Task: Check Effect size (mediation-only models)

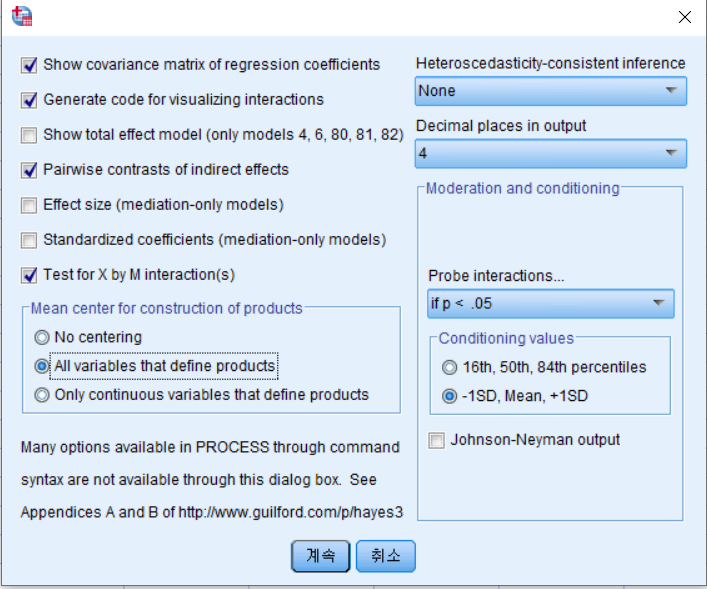Action: (x=29, y=205)
